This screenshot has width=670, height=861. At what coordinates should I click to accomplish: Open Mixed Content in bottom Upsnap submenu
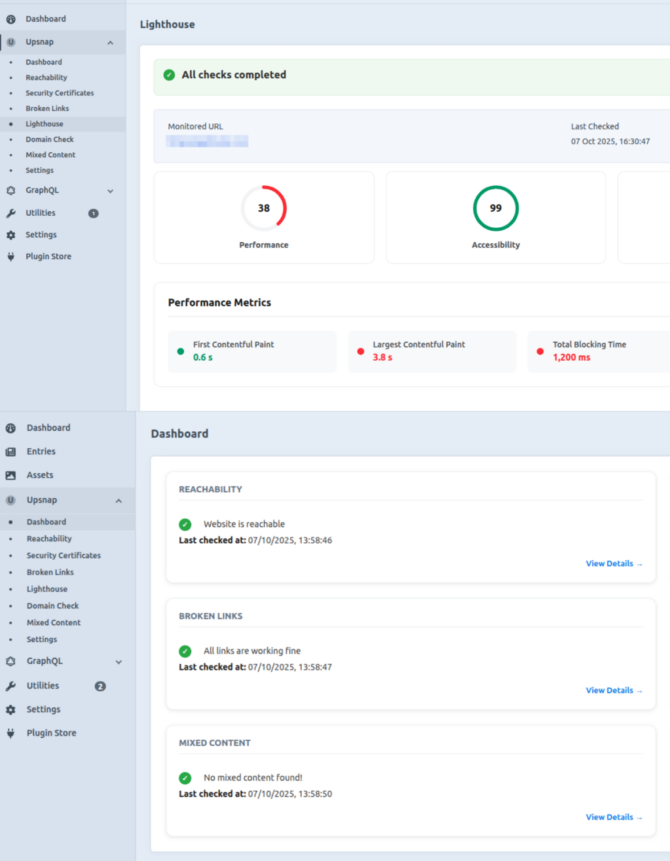53,623
